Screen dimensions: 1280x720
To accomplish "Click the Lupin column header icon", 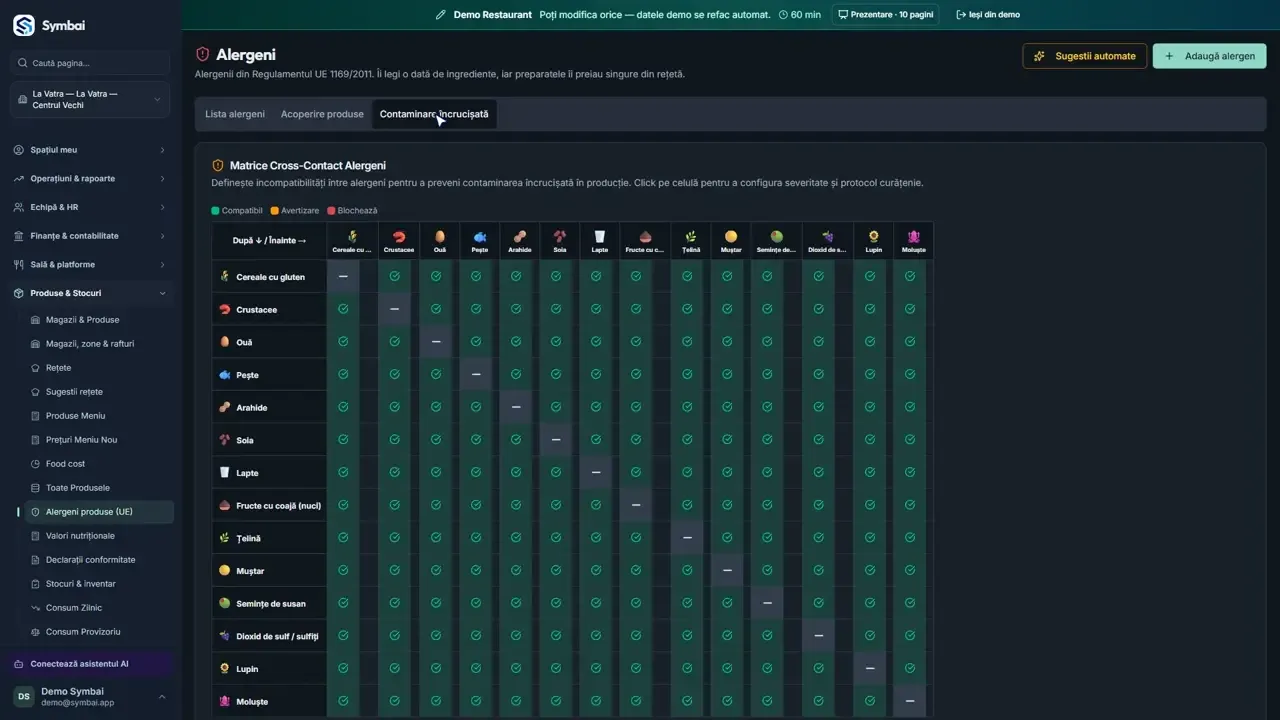I will pyautogui.click(x=874, y=236).
